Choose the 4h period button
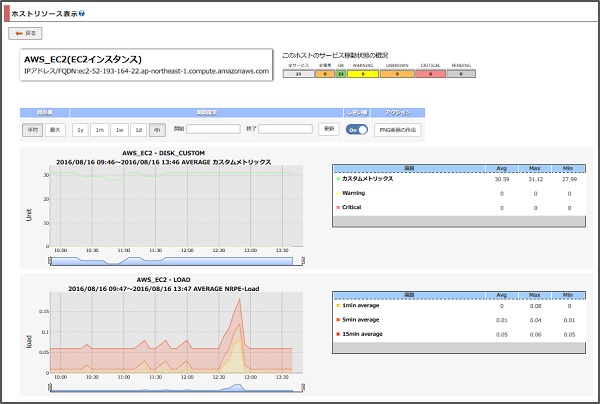This screenshot has height=404, width=600. 157,130
